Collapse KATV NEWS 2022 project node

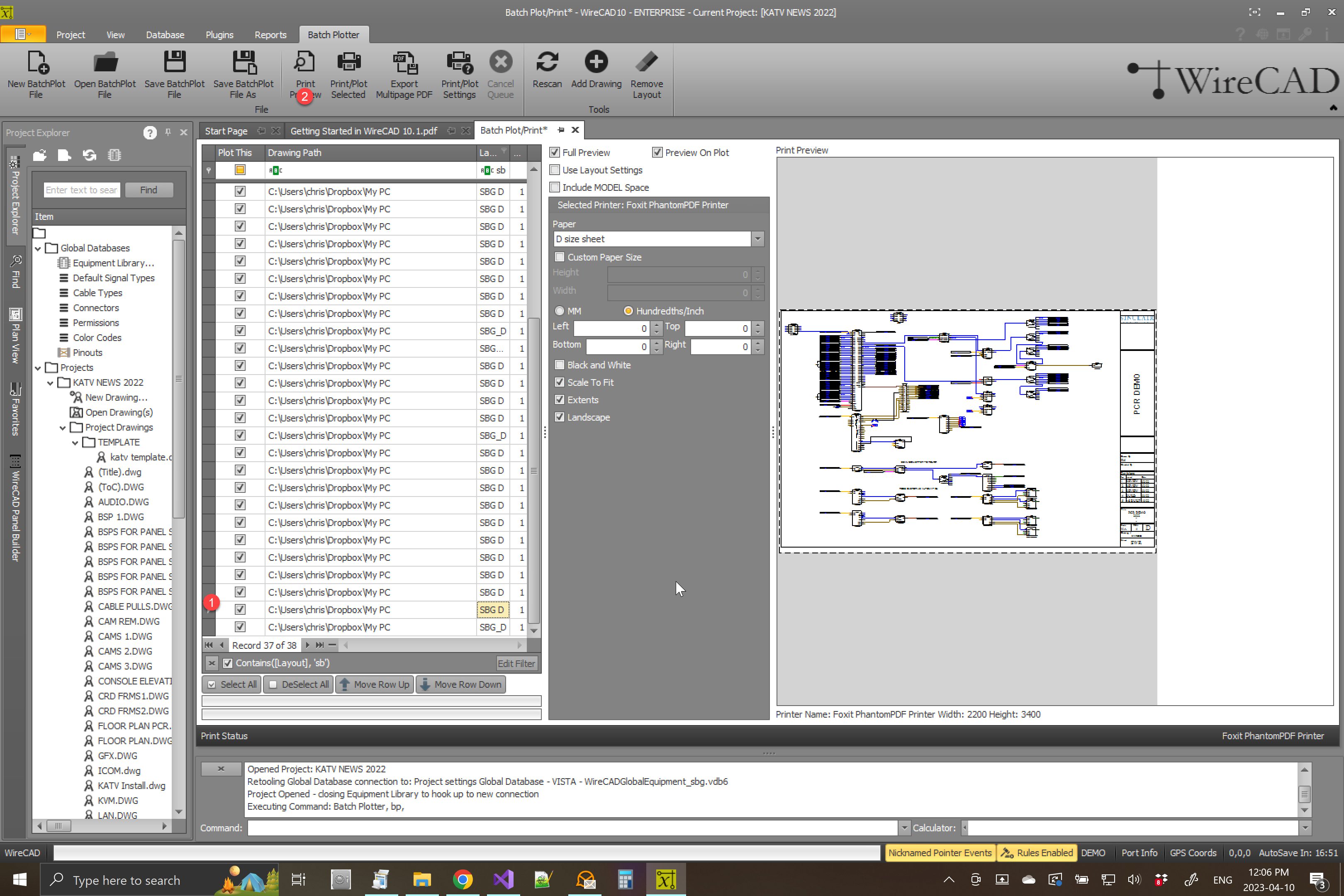coord(50,382)
